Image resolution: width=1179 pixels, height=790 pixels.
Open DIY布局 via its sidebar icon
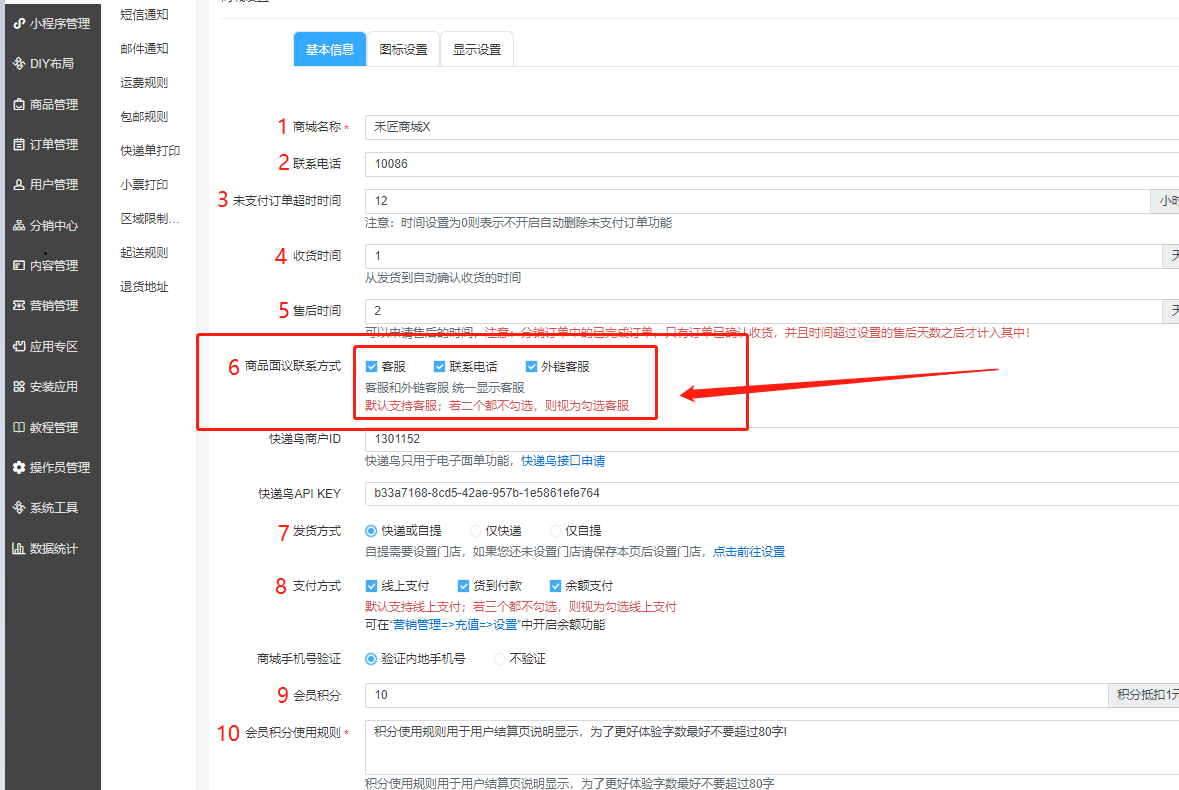pos(19,64)
